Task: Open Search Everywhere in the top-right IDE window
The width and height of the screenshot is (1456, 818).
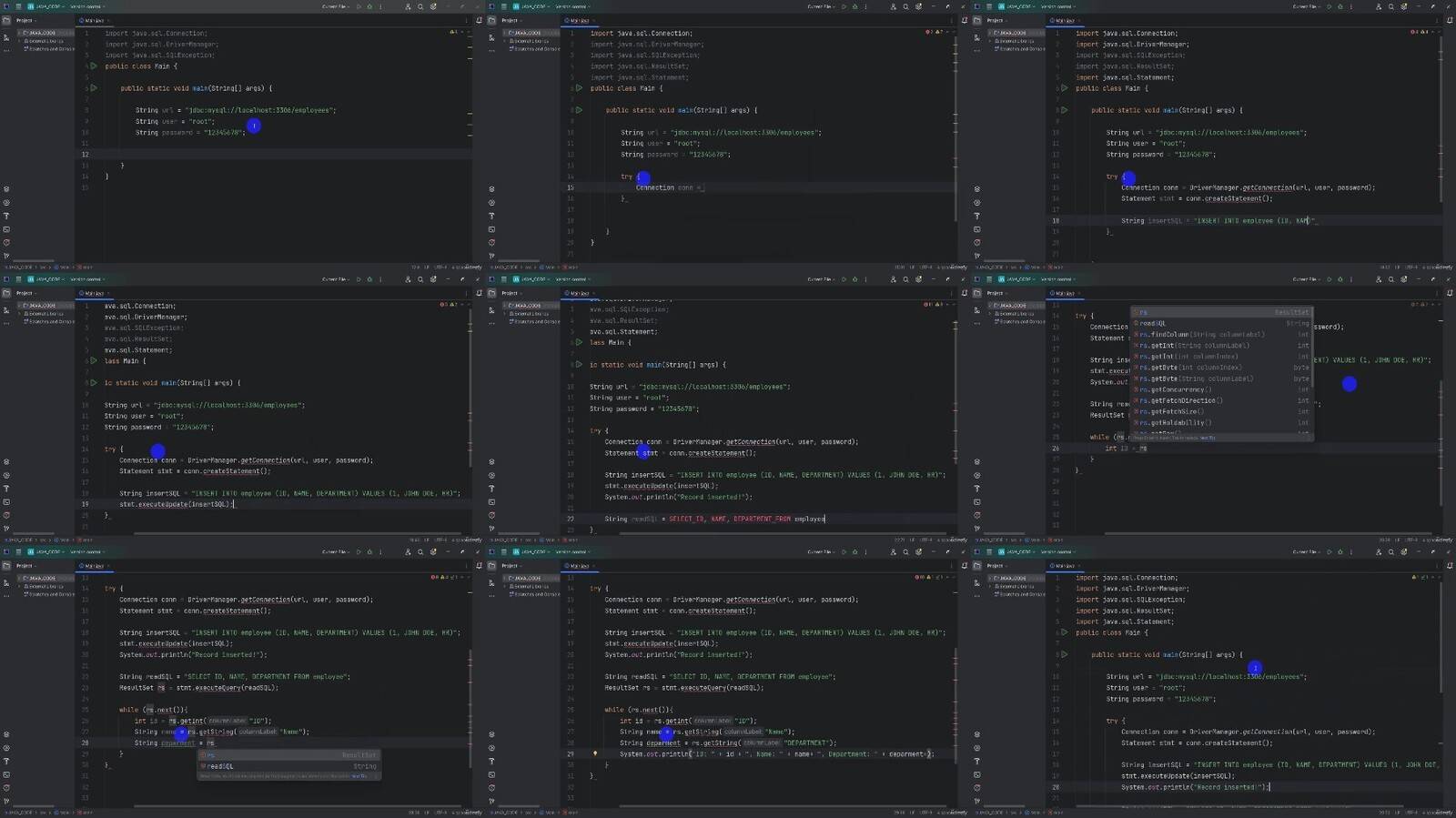Action: tap(1390, 6)
